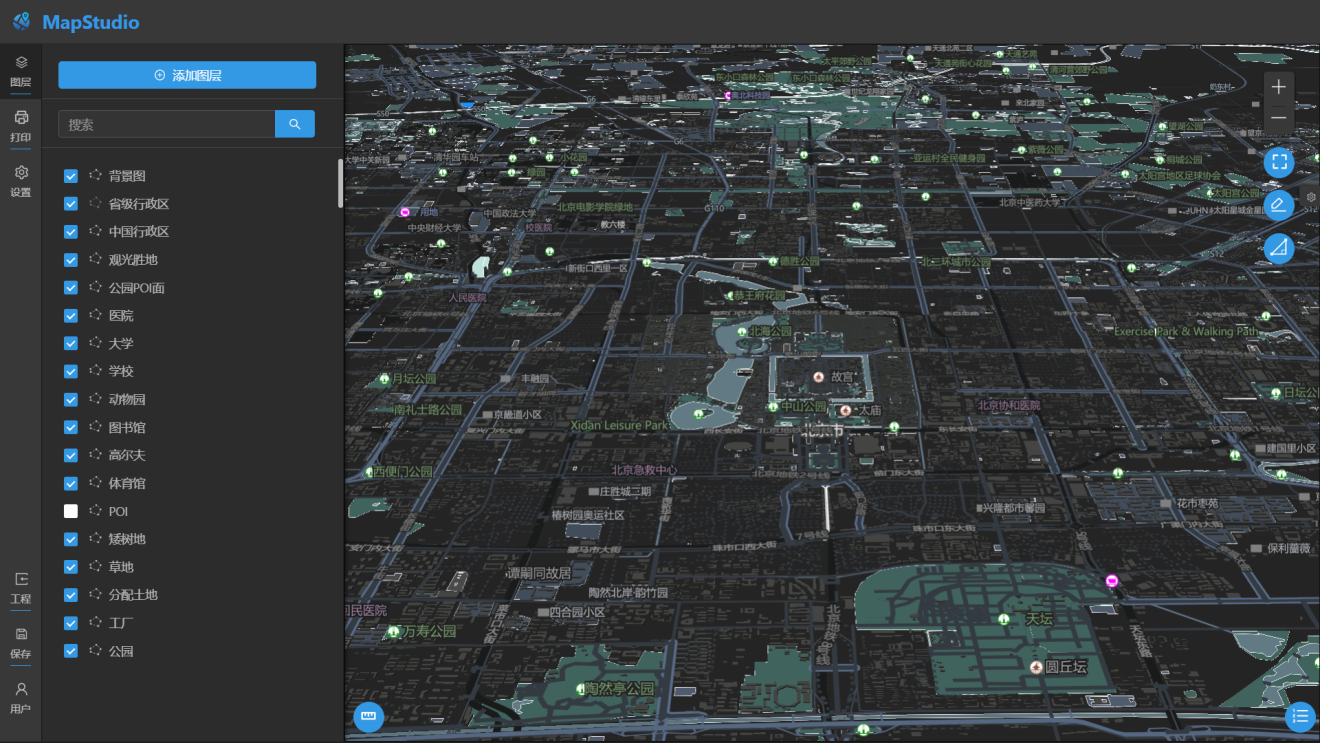The image size is (1320, 743).
Task: Click the 保存 save sidebar item
Action: pos(21,644)
